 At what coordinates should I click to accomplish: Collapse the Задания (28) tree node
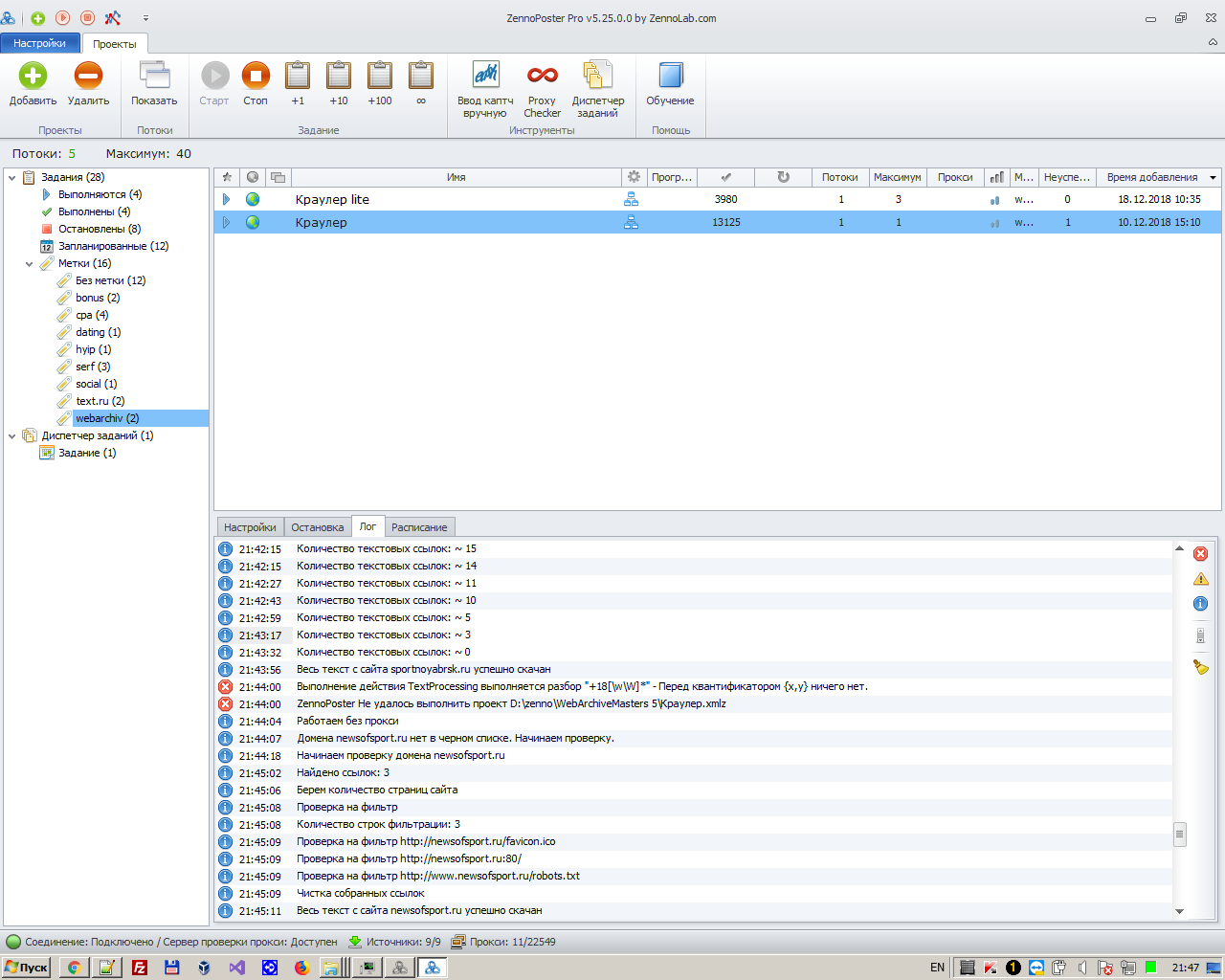[12, 178]
